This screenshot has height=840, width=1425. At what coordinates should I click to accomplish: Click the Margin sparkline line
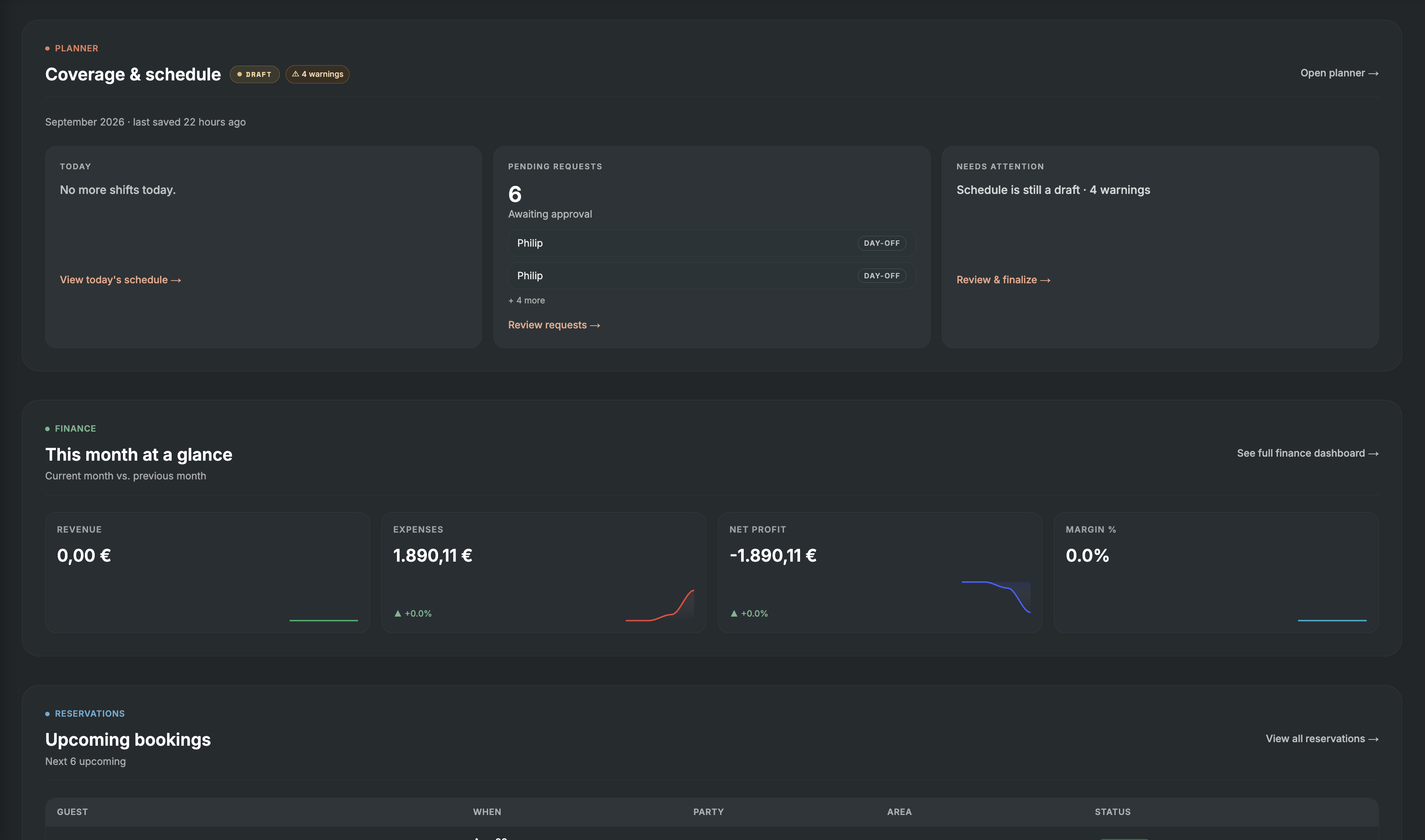(x=1332, y=620)
